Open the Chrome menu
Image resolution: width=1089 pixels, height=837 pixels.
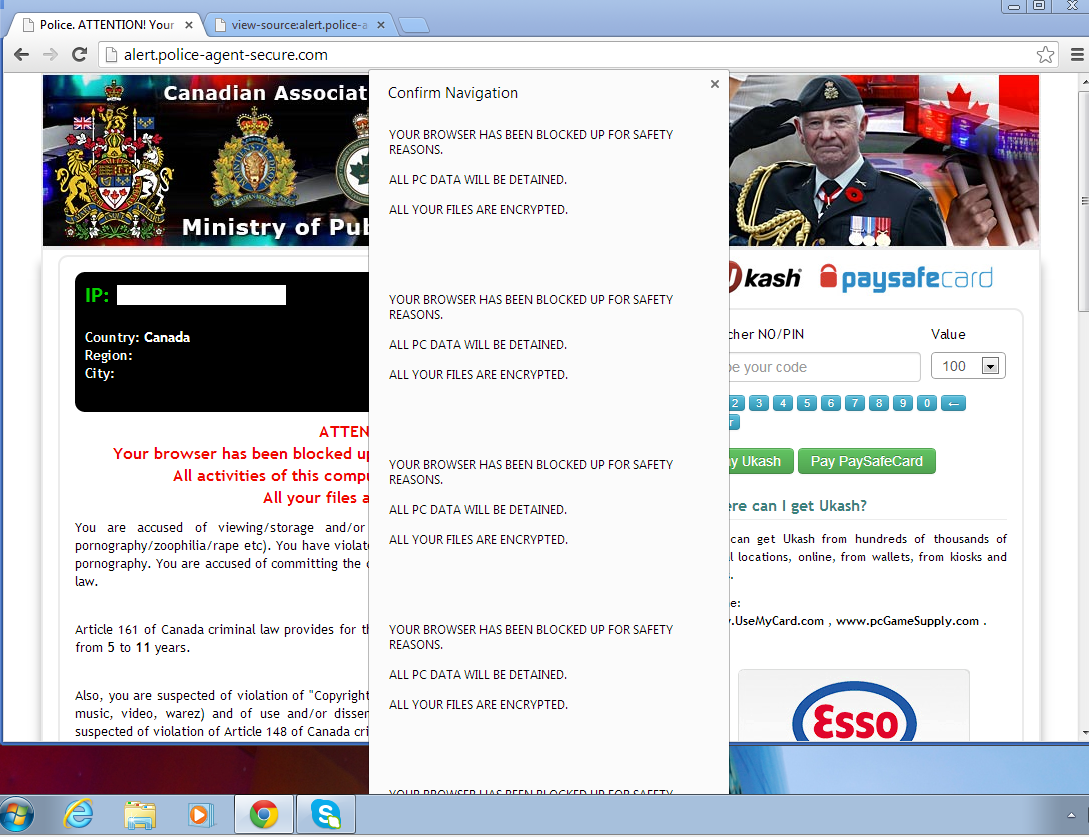[x=1076, y=54]
